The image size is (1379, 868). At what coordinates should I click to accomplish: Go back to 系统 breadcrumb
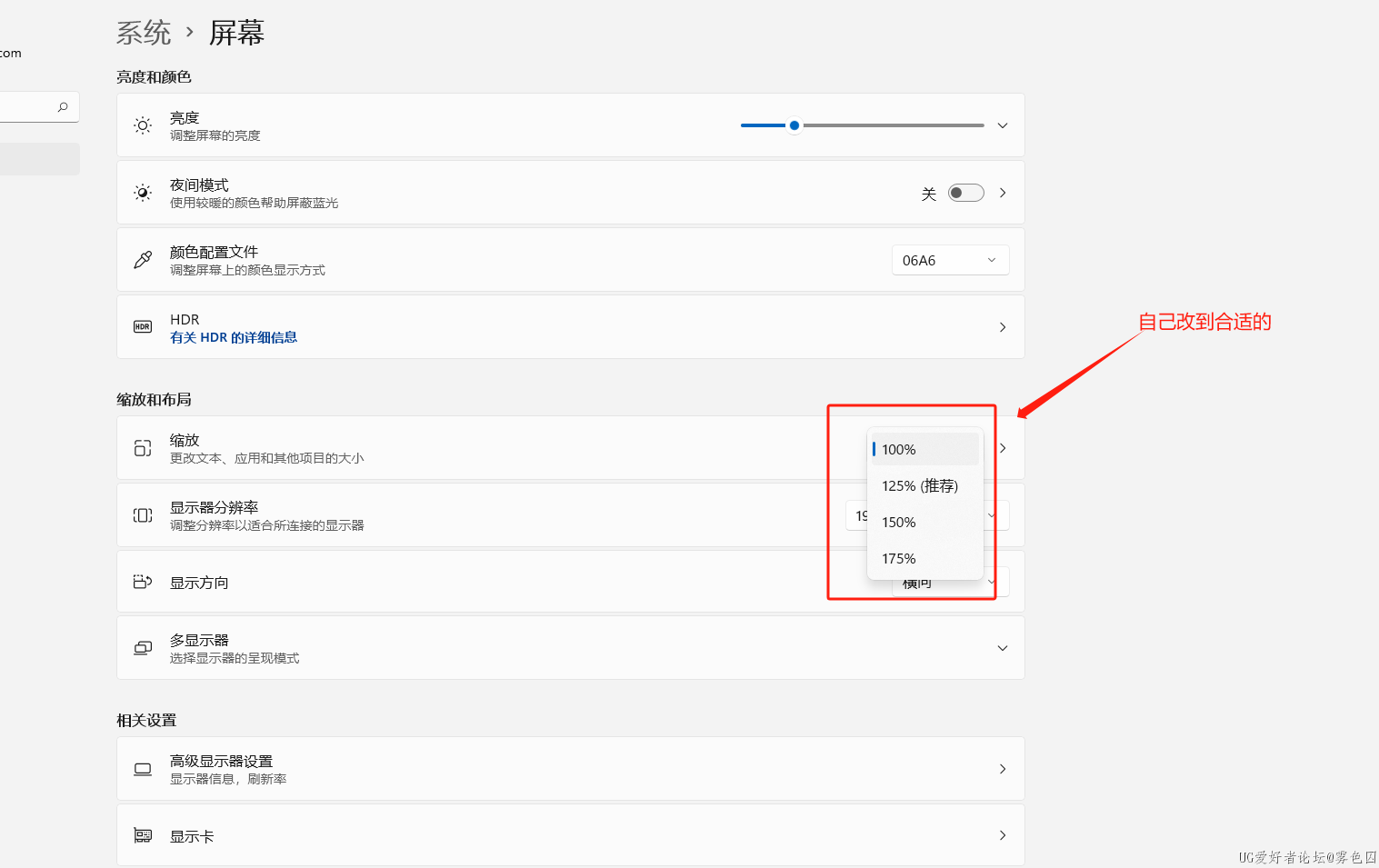144,33
